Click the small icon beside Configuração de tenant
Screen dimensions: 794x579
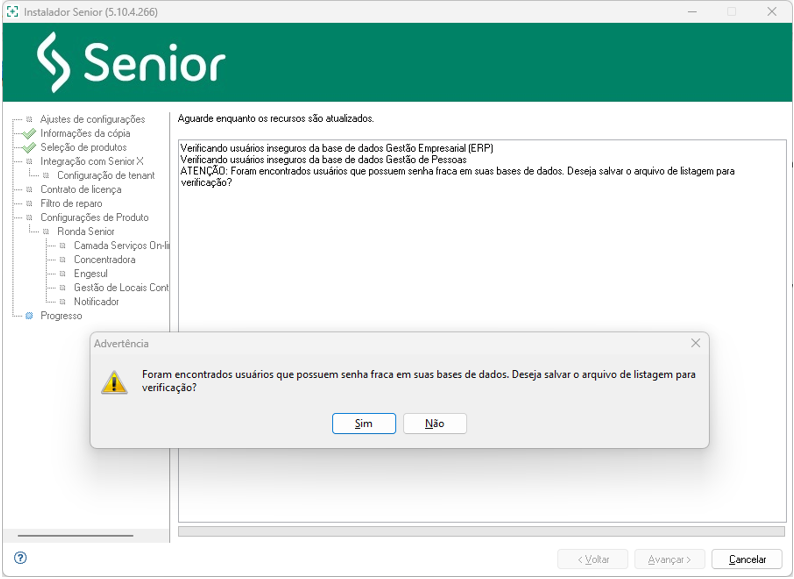tap(46, 176)
